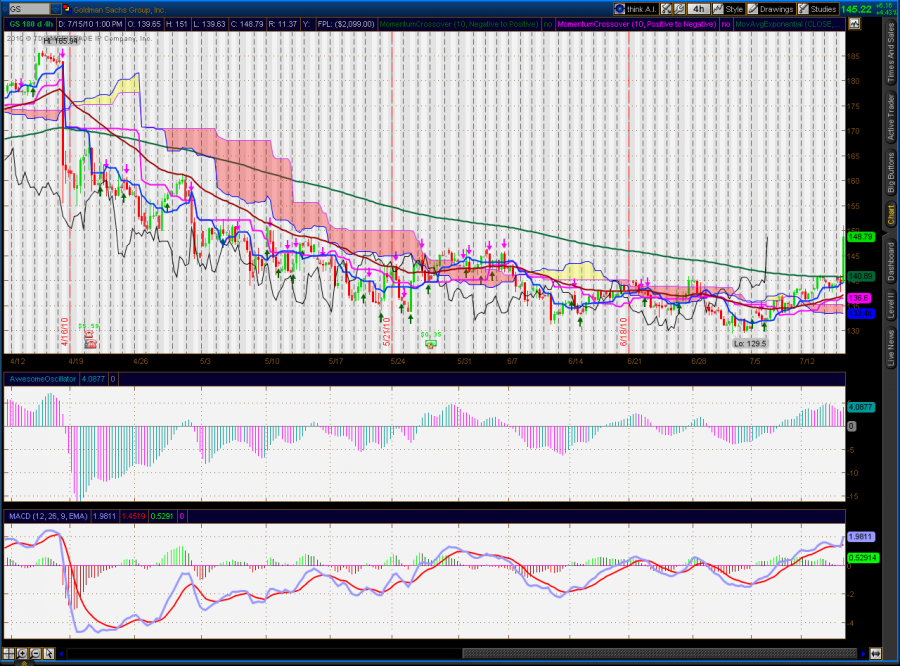Click the 'Hi: 185.94' high marker
The height and width of the screenshot is (666, 900).
coord(61,41)
